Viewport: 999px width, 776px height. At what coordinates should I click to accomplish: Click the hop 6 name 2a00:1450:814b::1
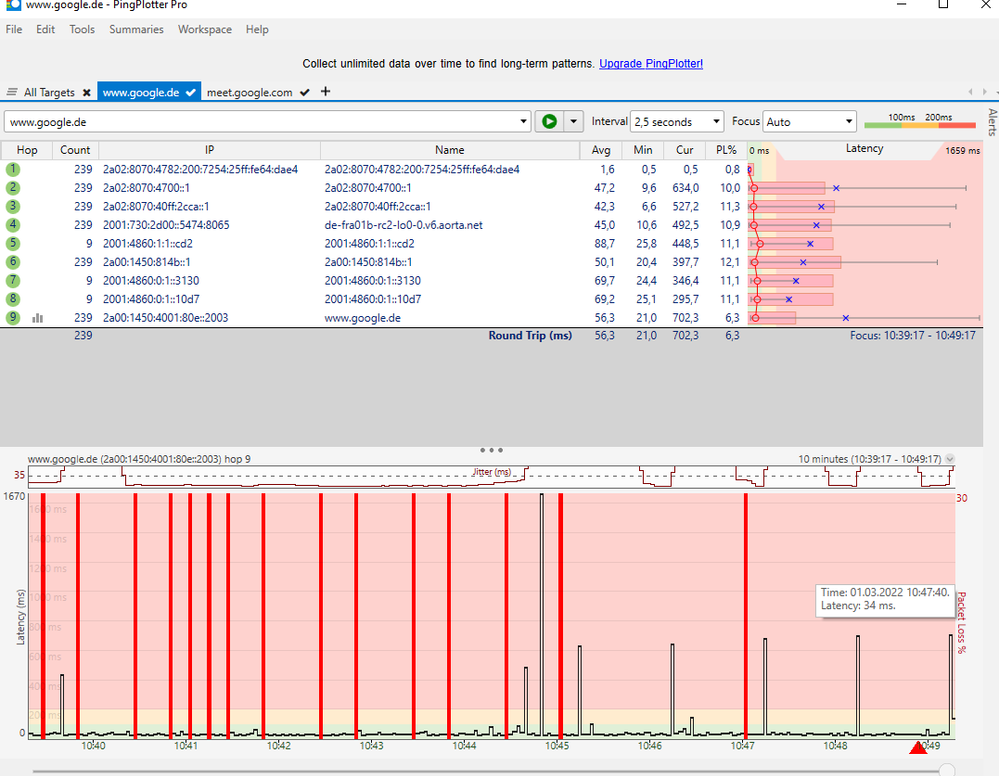(368, 262)
